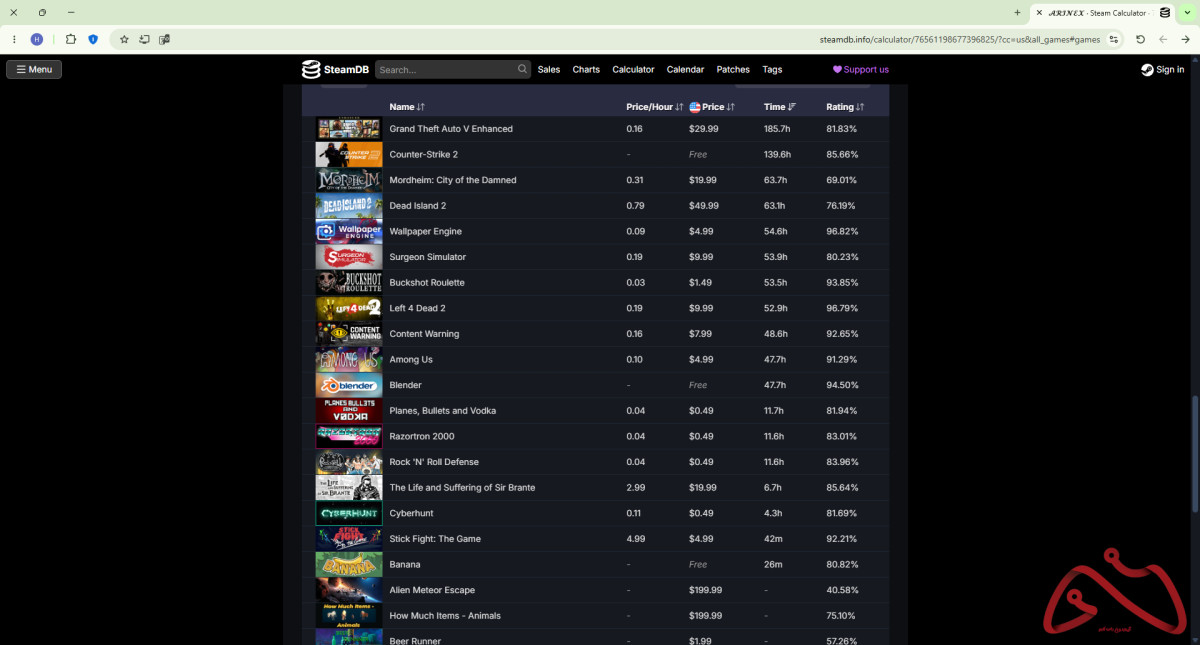1200x645 pixels.
Task: Sort the table by Name
Action: 407,107
